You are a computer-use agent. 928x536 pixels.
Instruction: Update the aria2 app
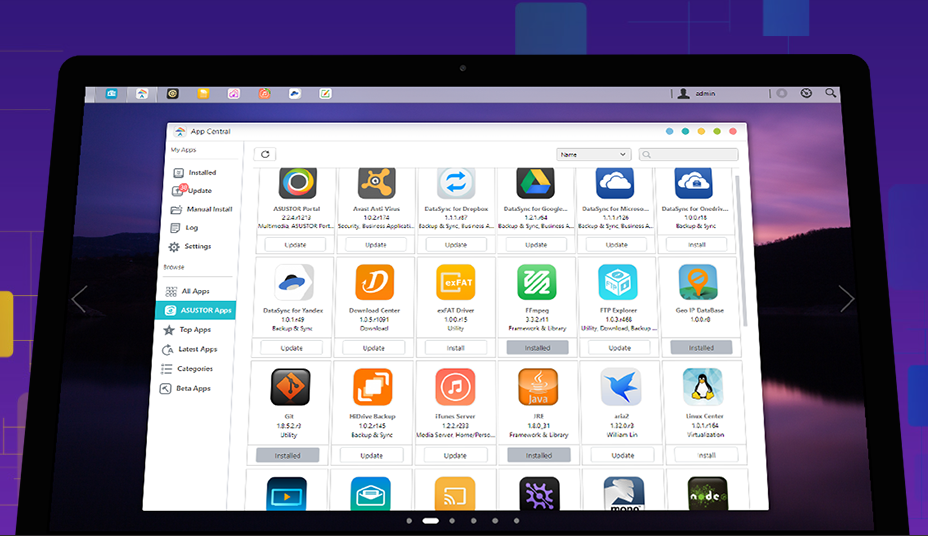point(623,455)
